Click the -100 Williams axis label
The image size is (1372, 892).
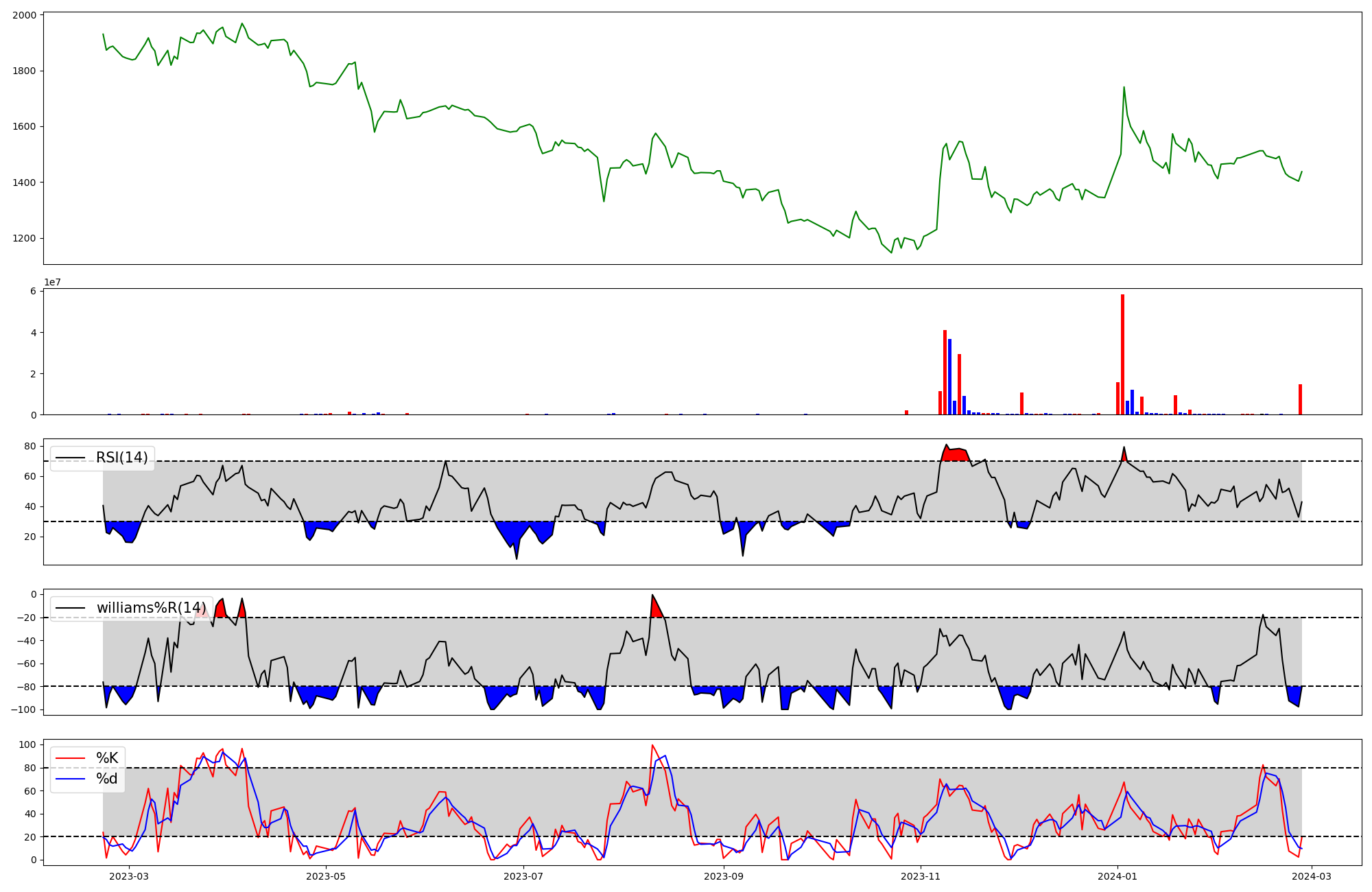(x=25, y=709)
